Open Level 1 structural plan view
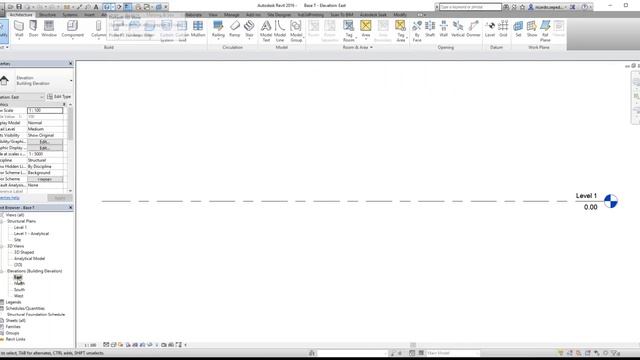Screen dimensions: 640x360 (20, 227)
